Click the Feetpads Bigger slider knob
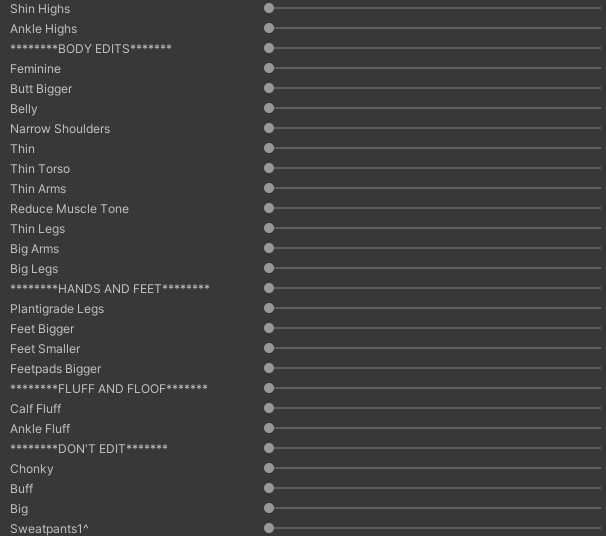Screen dimensions: 606x536 [x=269, y=368]
